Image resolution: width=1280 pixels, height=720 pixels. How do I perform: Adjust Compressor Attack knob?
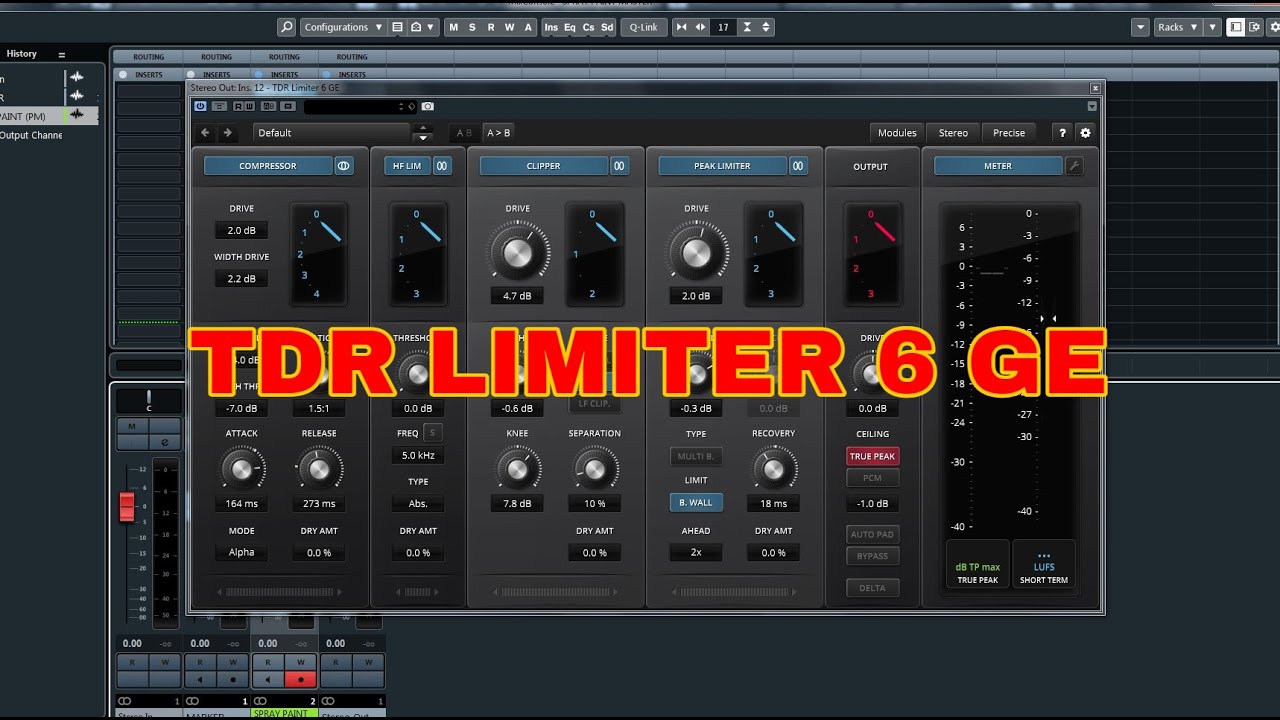pyautogui.click(x=241, y=468)
